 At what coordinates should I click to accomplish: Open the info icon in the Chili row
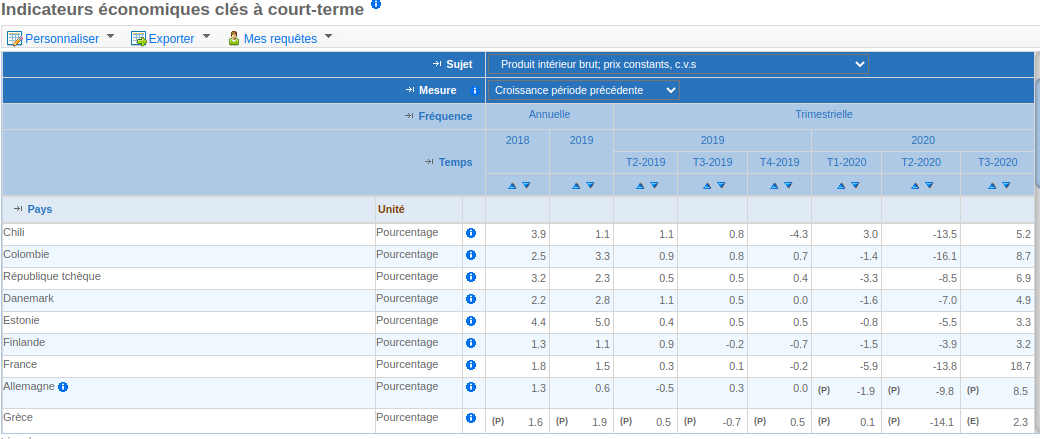pos(471,233)
